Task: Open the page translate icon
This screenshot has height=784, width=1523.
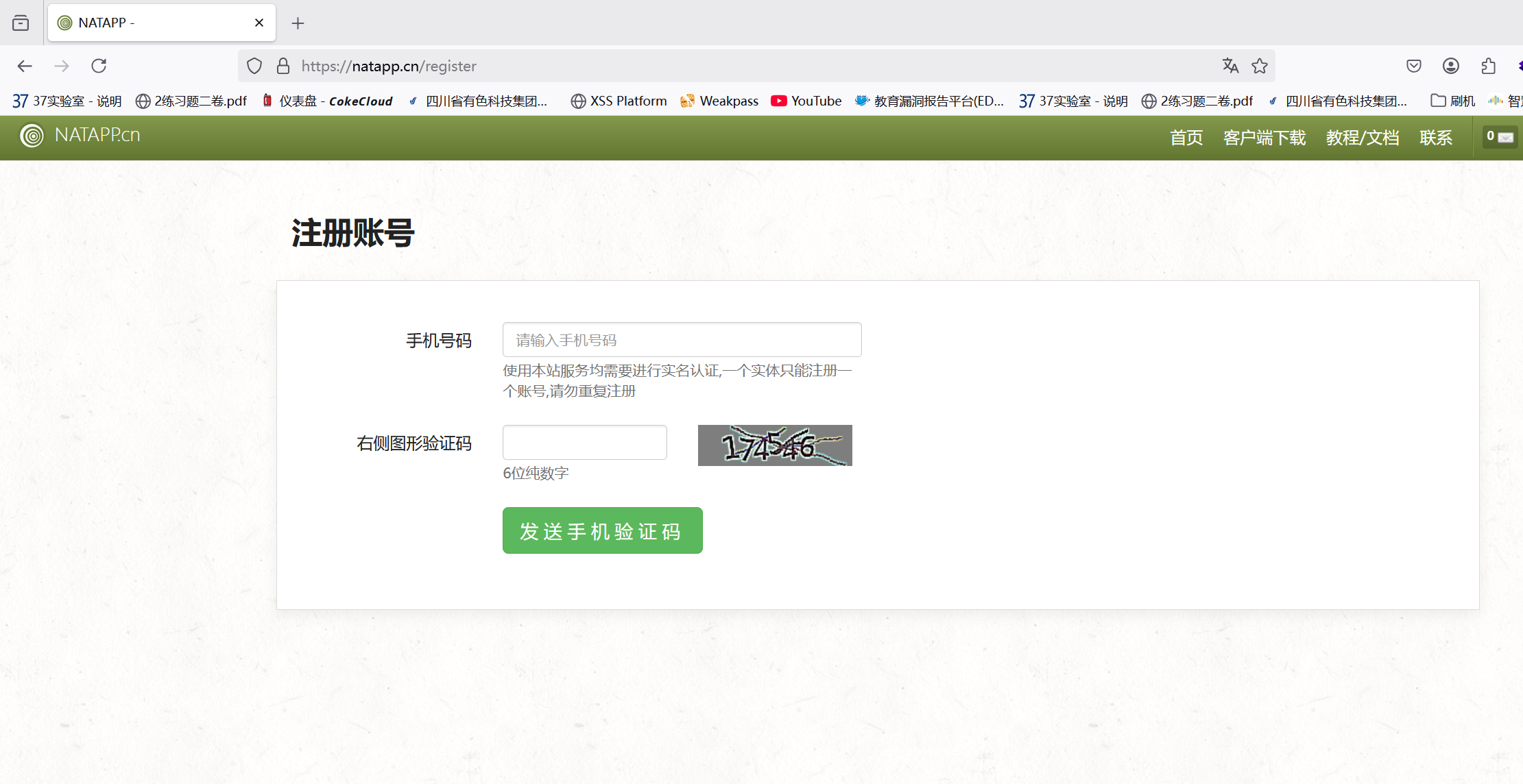Action: coord(1230,66)
